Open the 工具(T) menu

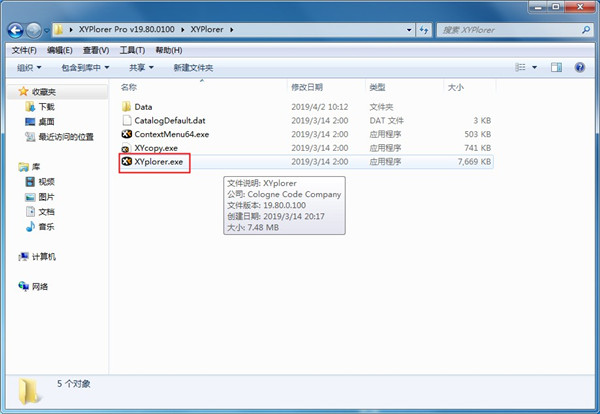(x=132, y=51)
